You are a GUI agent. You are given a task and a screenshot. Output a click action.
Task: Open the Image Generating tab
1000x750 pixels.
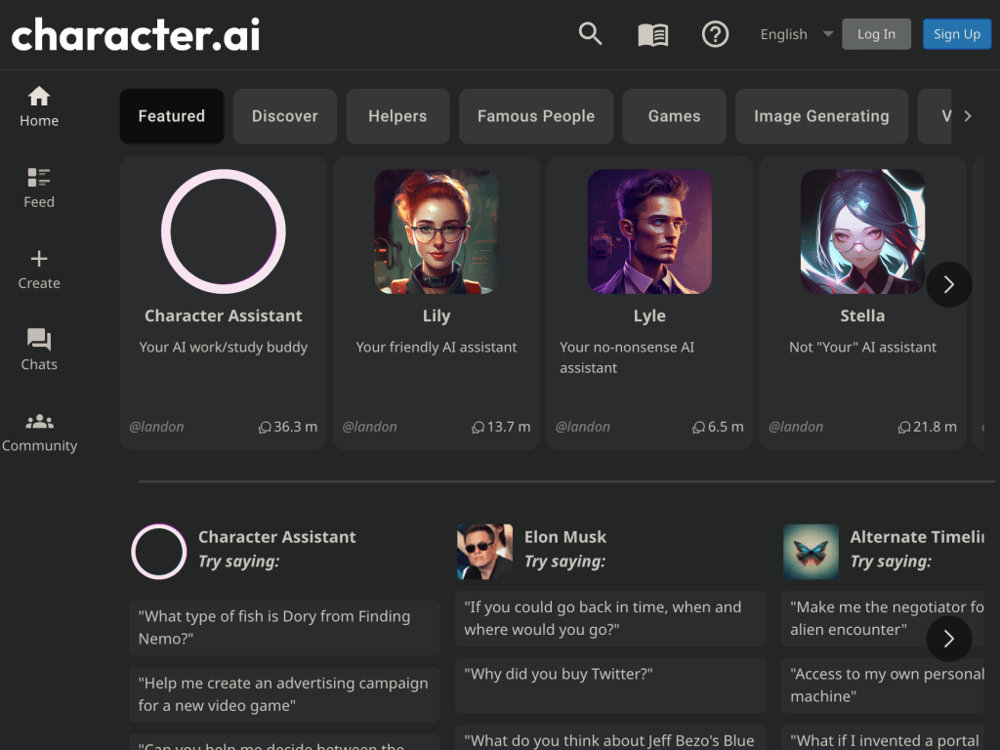[x=821, y=116]
